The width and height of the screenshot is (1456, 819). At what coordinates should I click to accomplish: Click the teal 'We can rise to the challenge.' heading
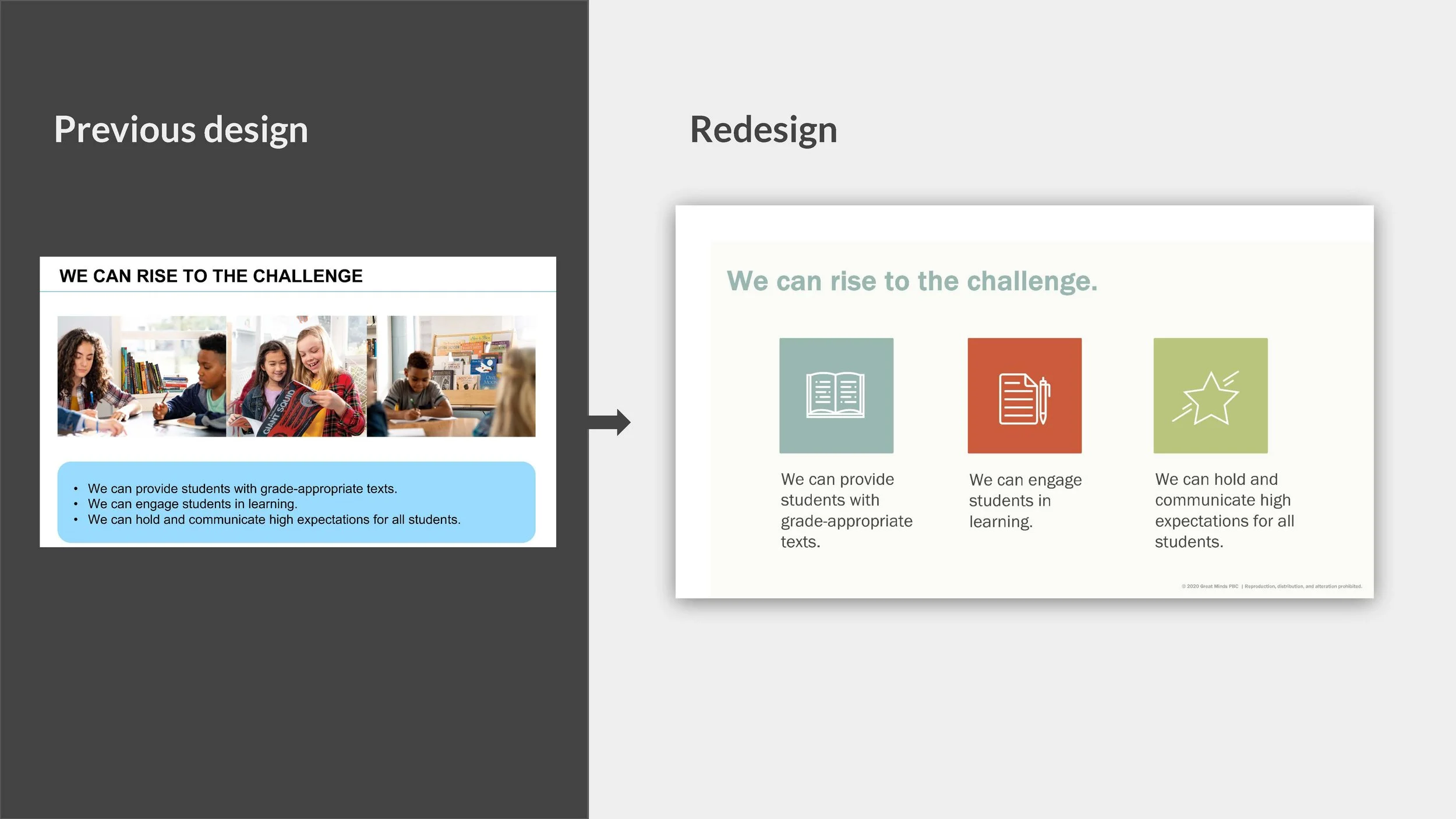coord(912,281)
